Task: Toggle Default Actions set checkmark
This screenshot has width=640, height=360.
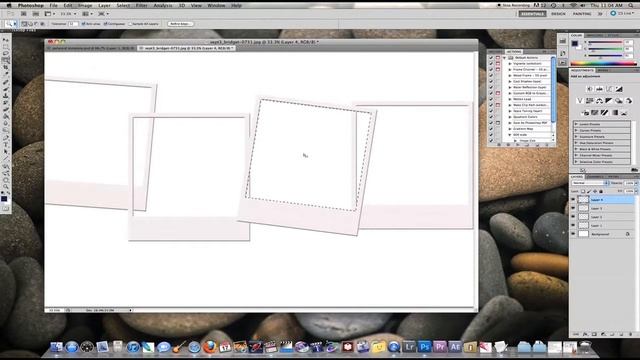Action: click(491, 58)
